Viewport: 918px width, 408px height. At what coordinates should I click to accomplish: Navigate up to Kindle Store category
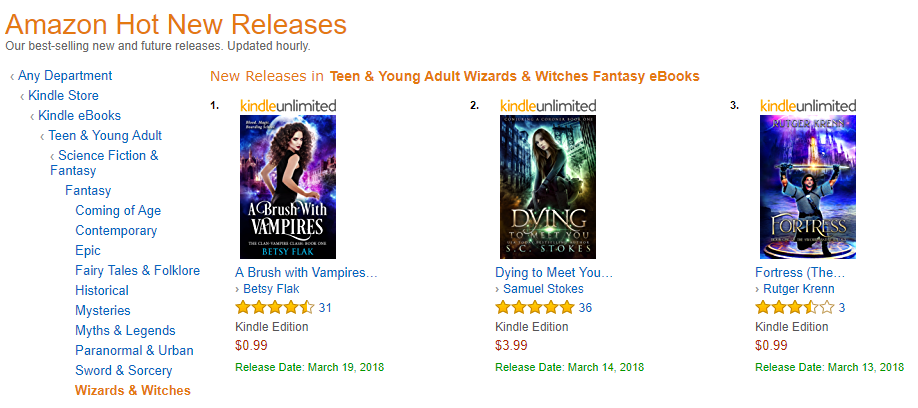coord(63,96)
